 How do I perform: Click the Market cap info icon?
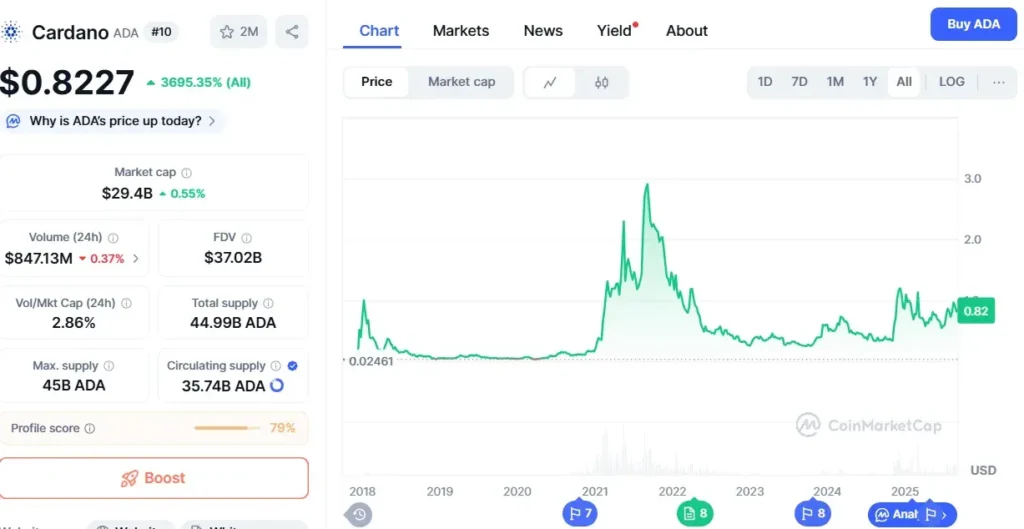coord(186,173)
